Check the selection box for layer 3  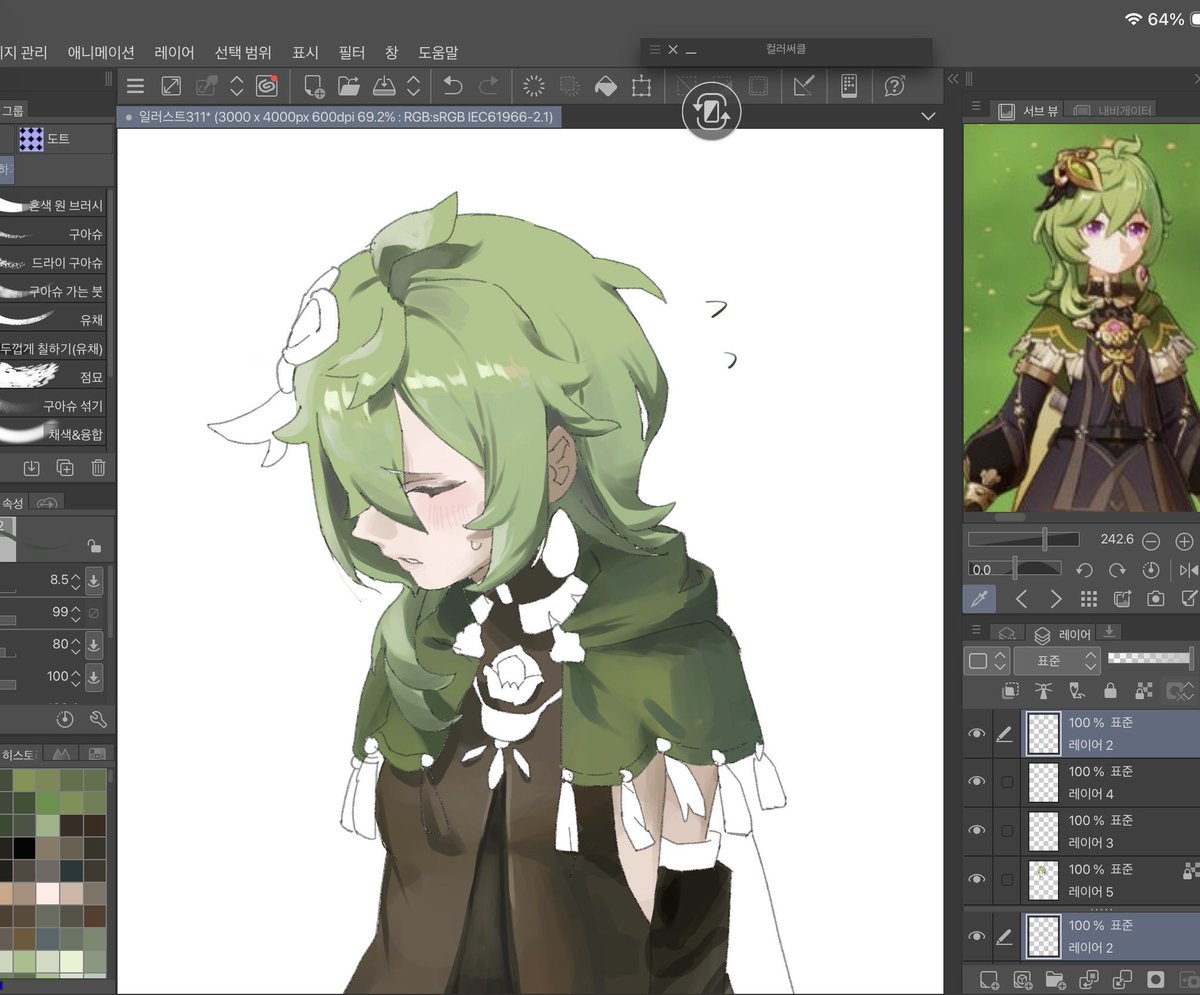tap(1007, 831)
